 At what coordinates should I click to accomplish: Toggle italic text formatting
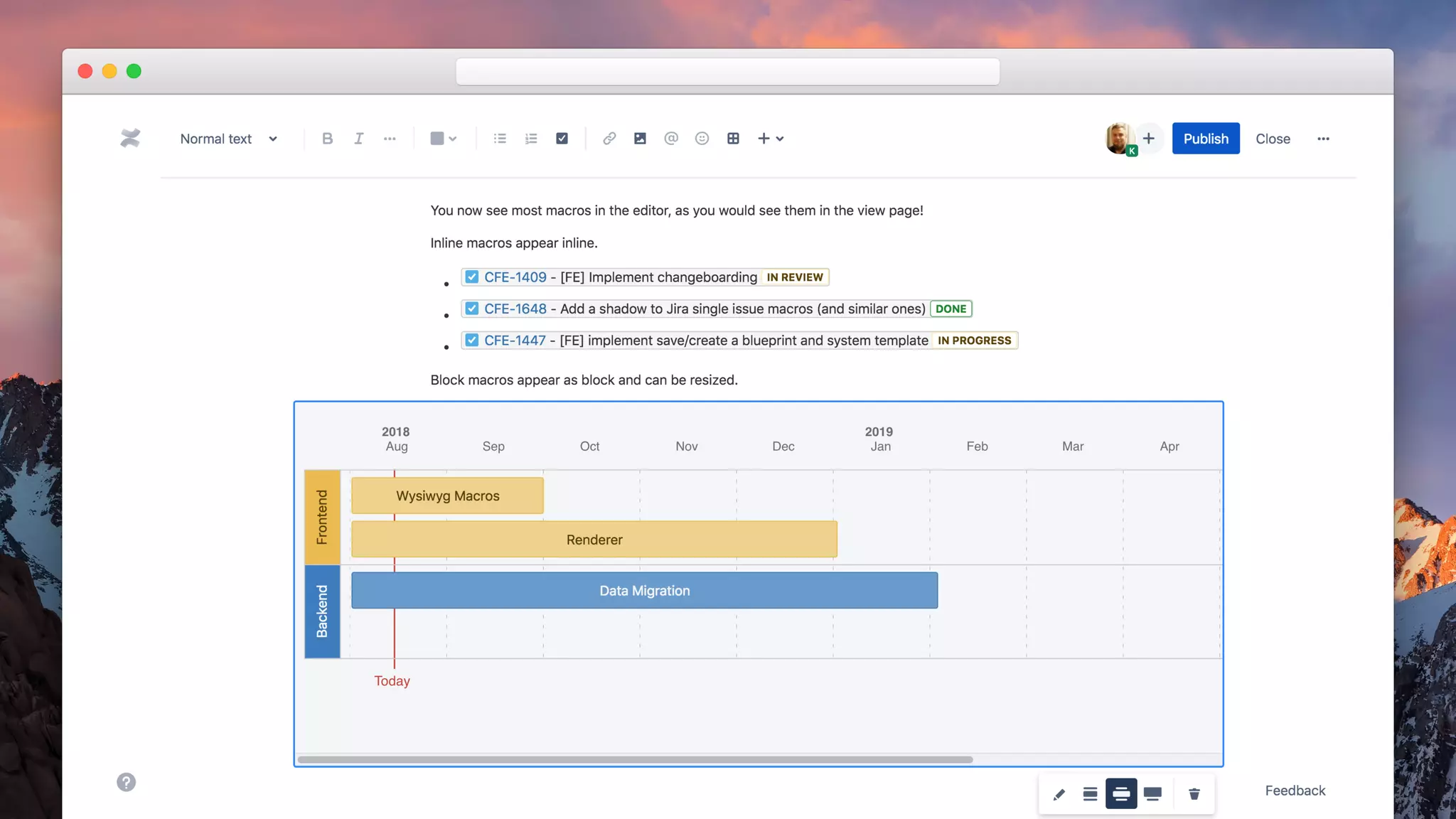click(x=358, y=139)
